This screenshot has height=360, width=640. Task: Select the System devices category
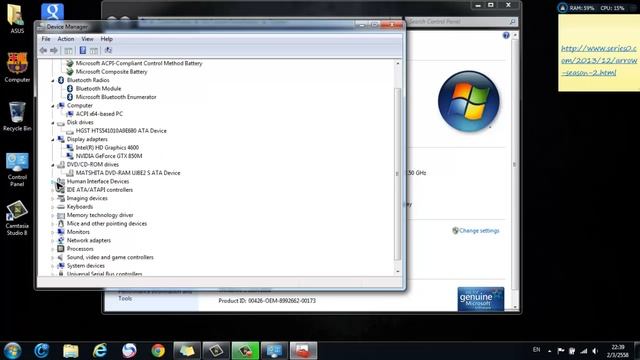coord(86,266)
